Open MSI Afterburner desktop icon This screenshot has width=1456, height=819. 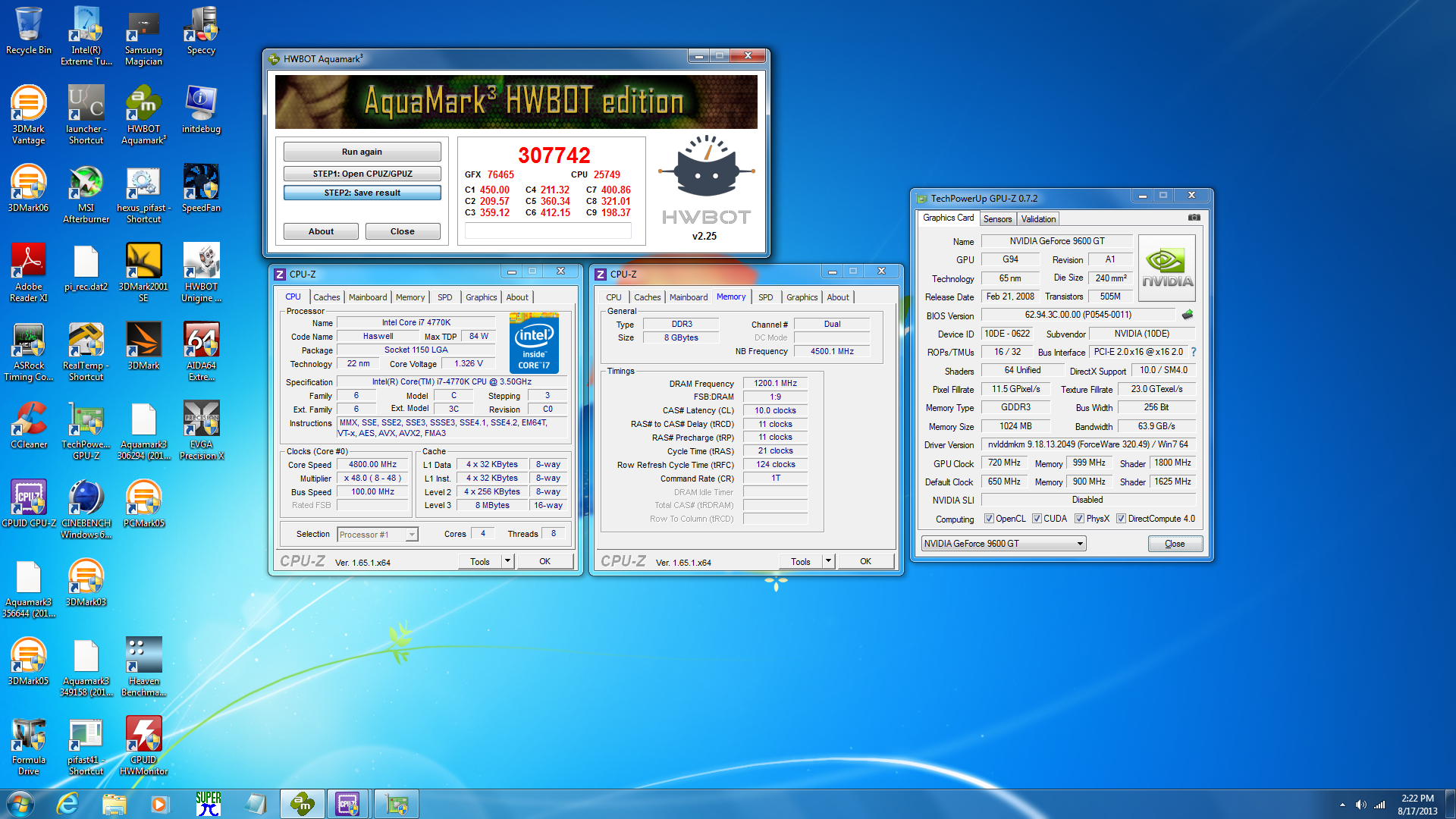tap(86, 193)
